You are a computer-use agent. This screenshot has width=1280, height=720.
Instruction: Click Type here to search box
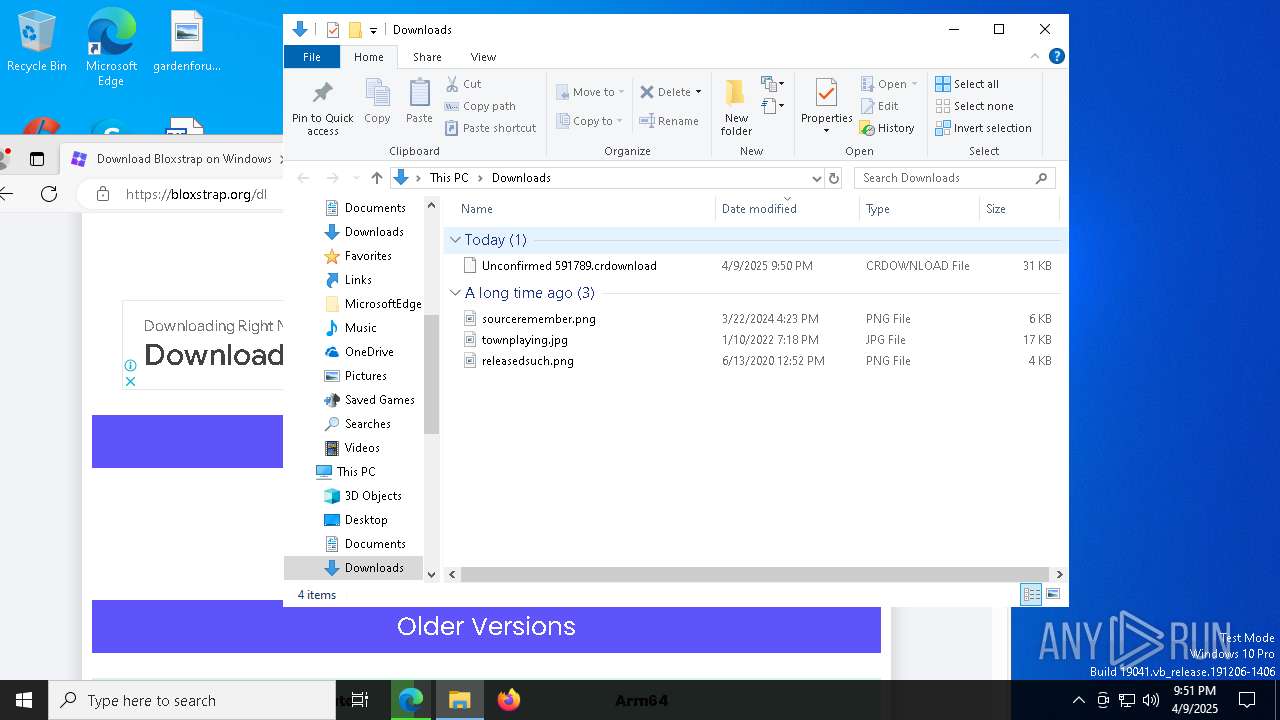pyautogui.click(x=192, y=700)
